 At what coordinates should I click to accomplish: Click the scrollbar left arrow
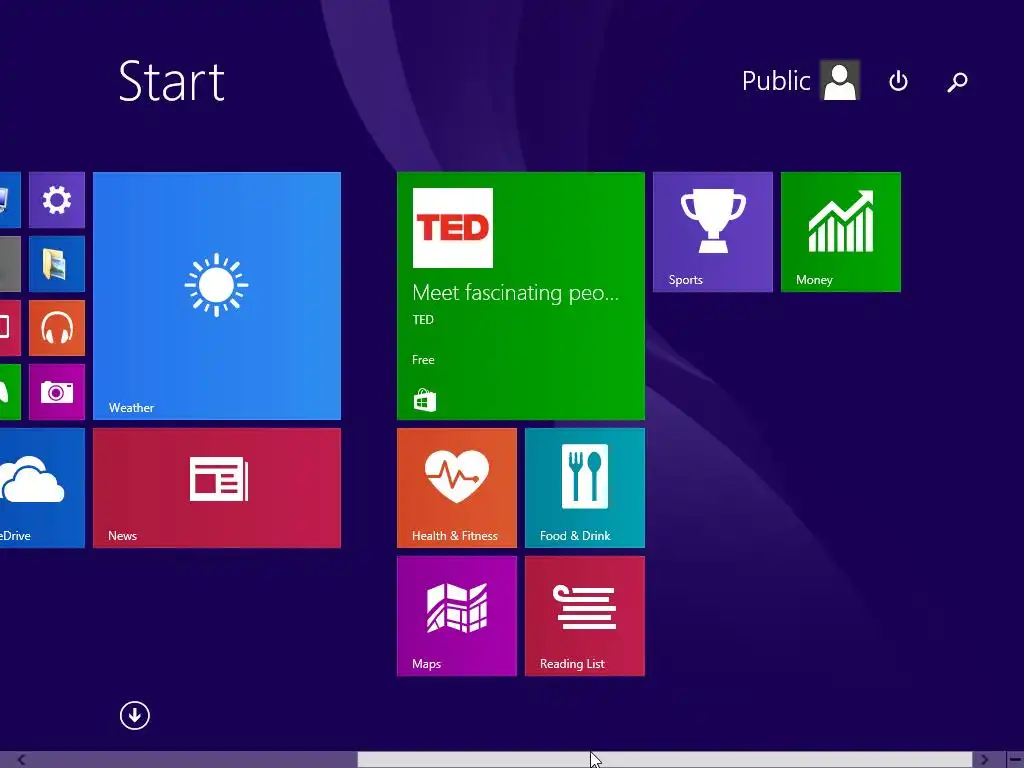click(x=22, y=760)
